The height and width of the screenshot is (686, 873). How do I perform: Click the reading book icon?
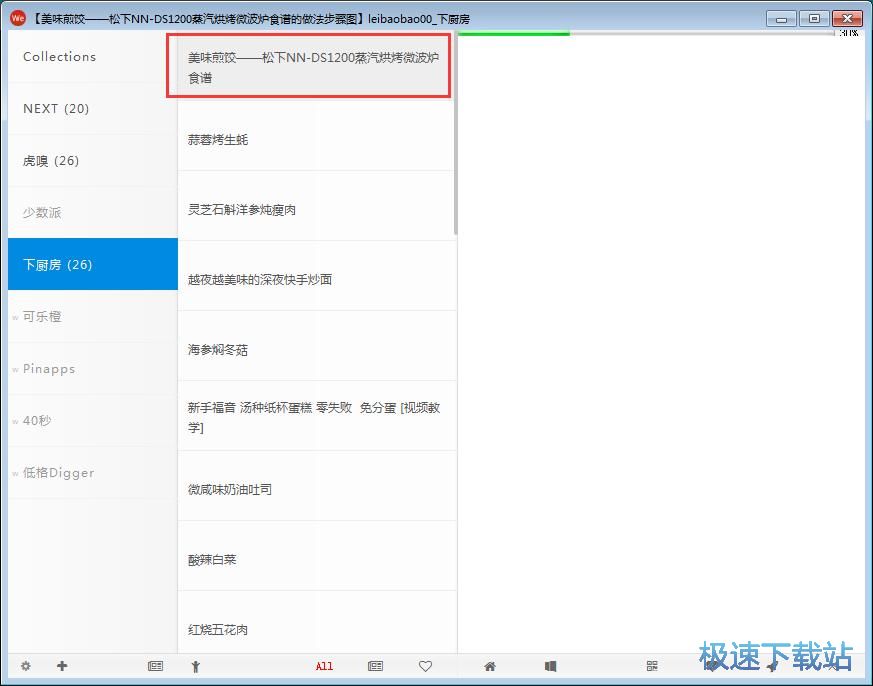point(550,666)
